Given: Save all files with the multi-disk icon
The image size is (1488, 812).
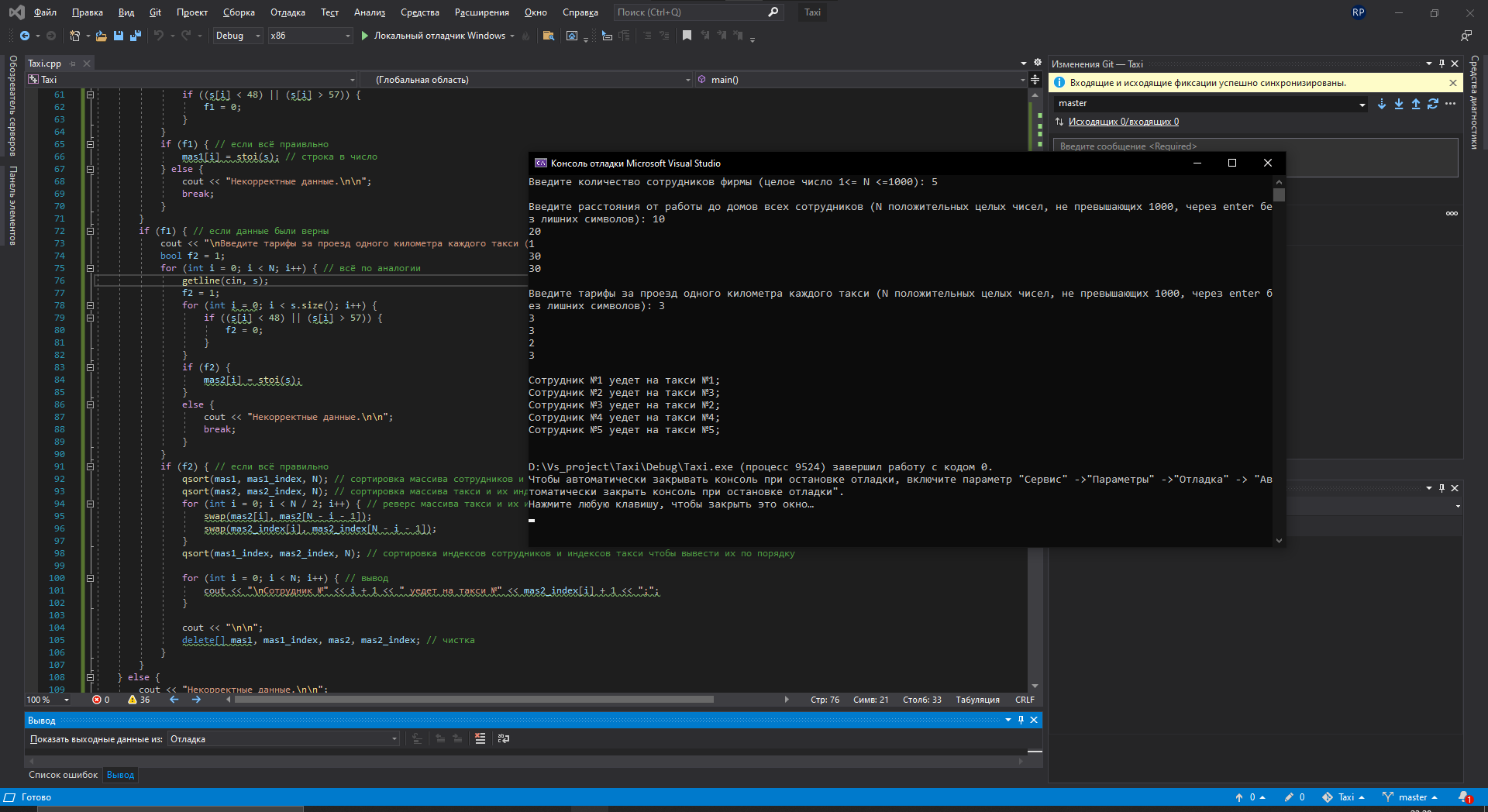Looking at the screenshot, I should pyautogui.click(x=136, y=36).
